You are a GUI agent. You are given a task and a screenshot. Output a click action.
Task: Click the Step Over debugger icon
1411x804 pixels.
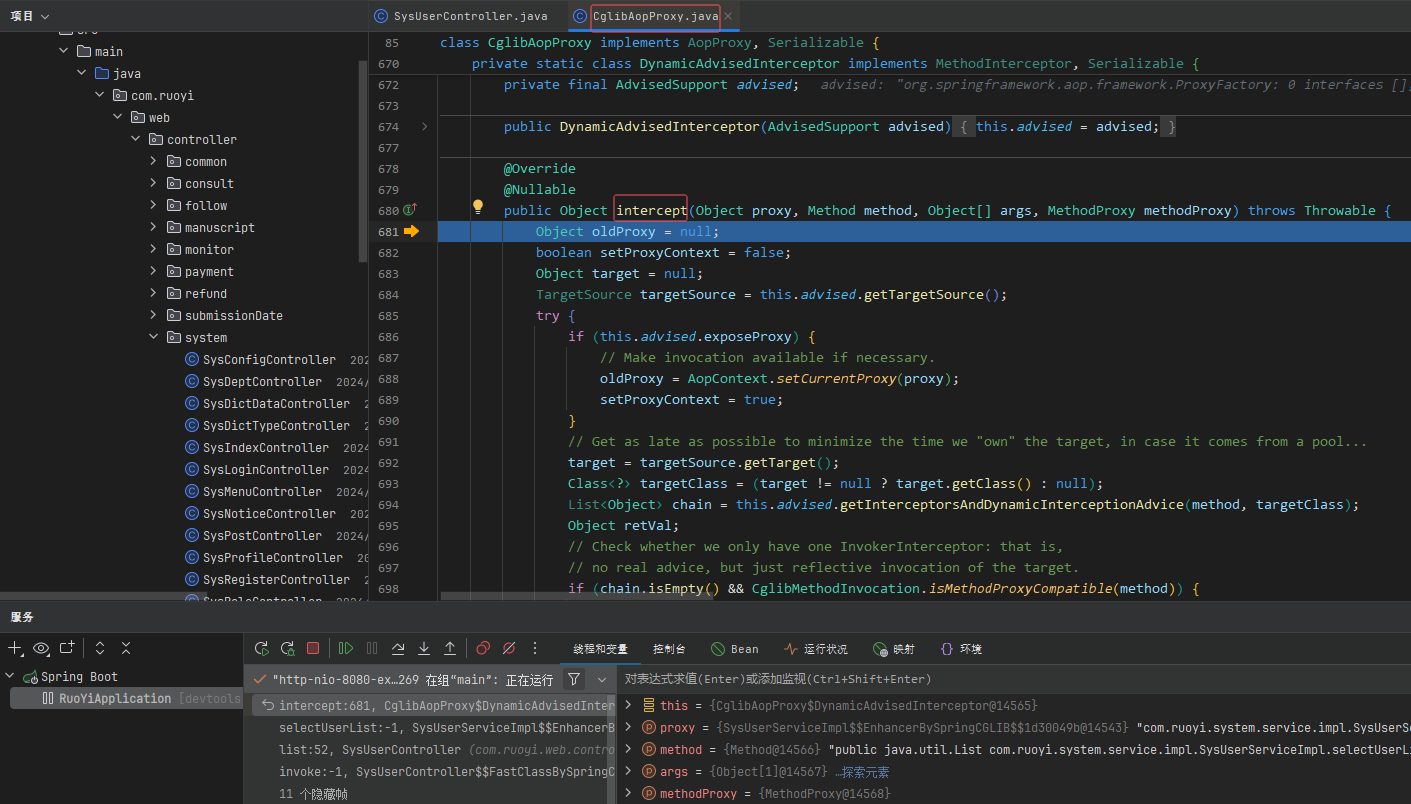398,648
